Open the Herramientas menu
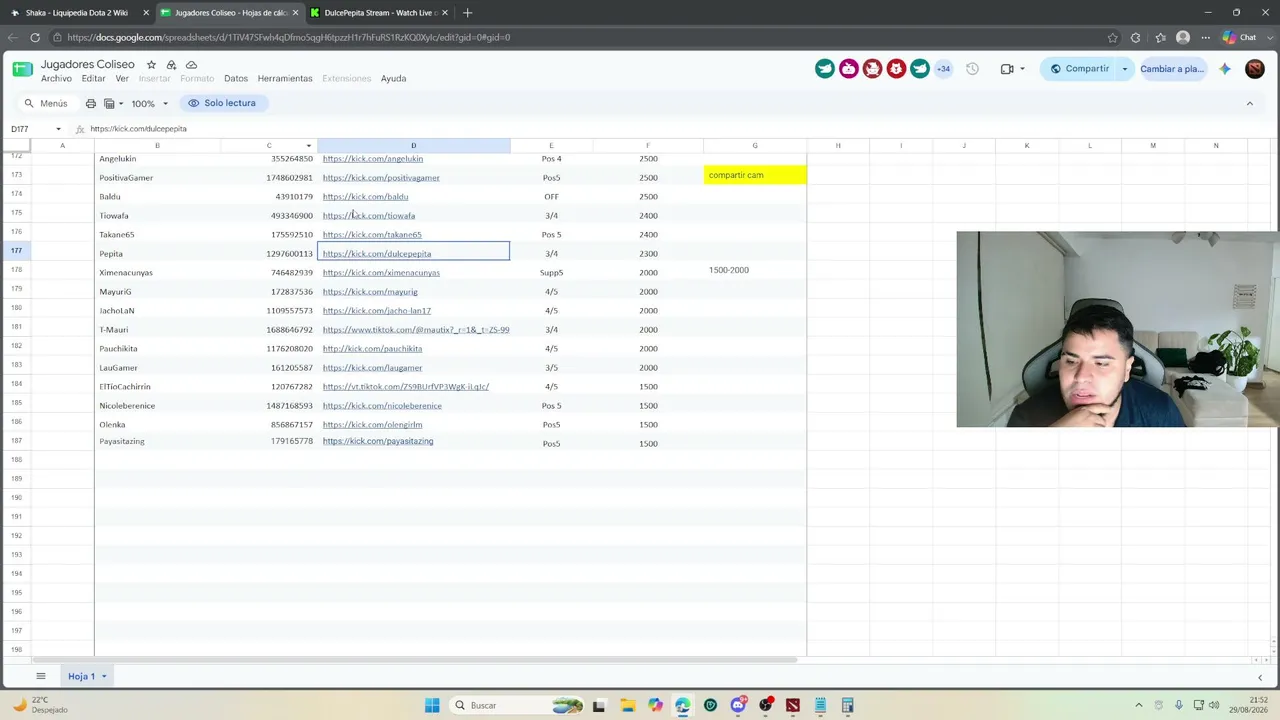1280x720 pixels. coord(285,79)
